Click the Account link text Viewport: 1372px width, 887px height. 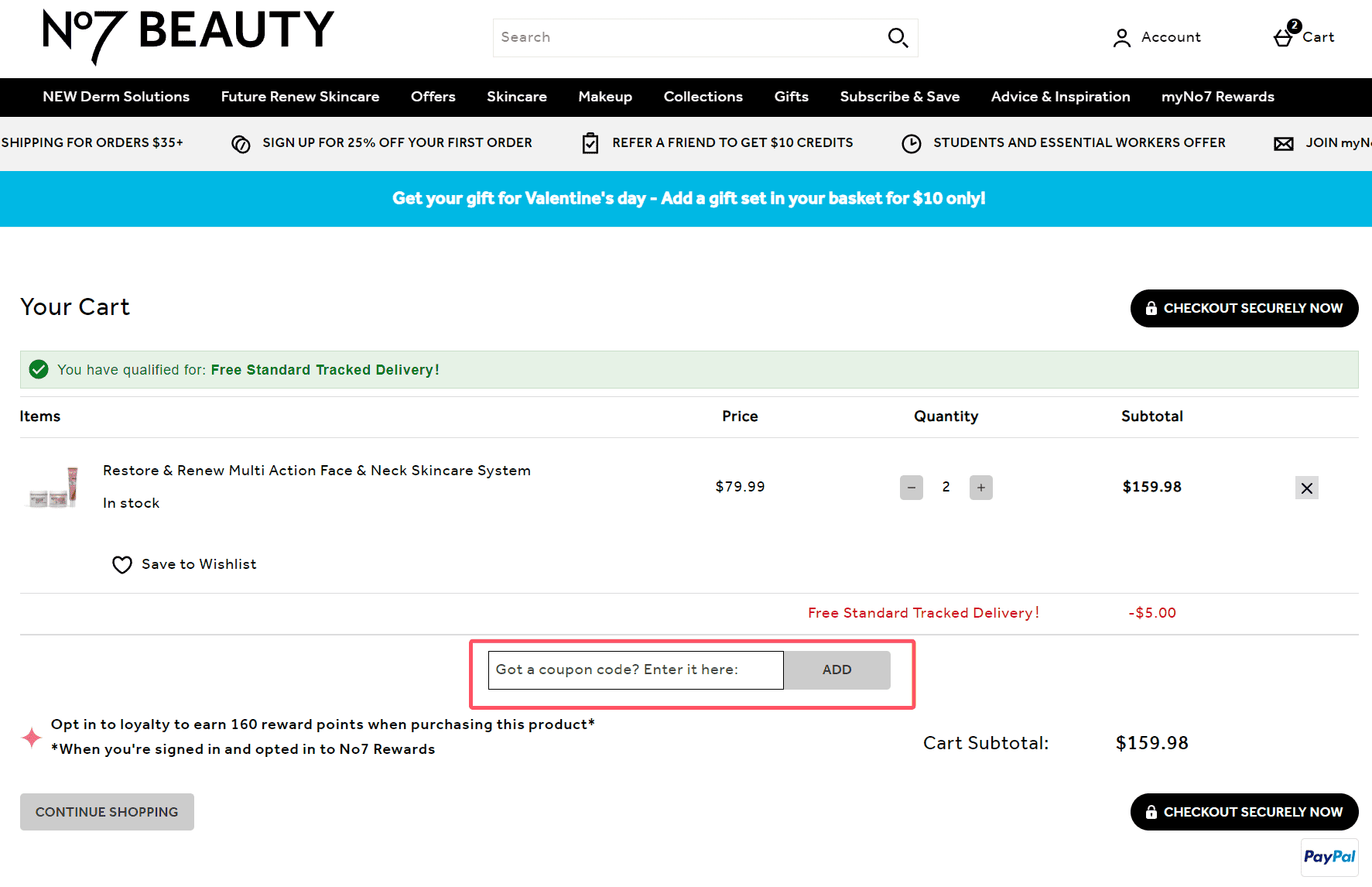coord(1171,37)
